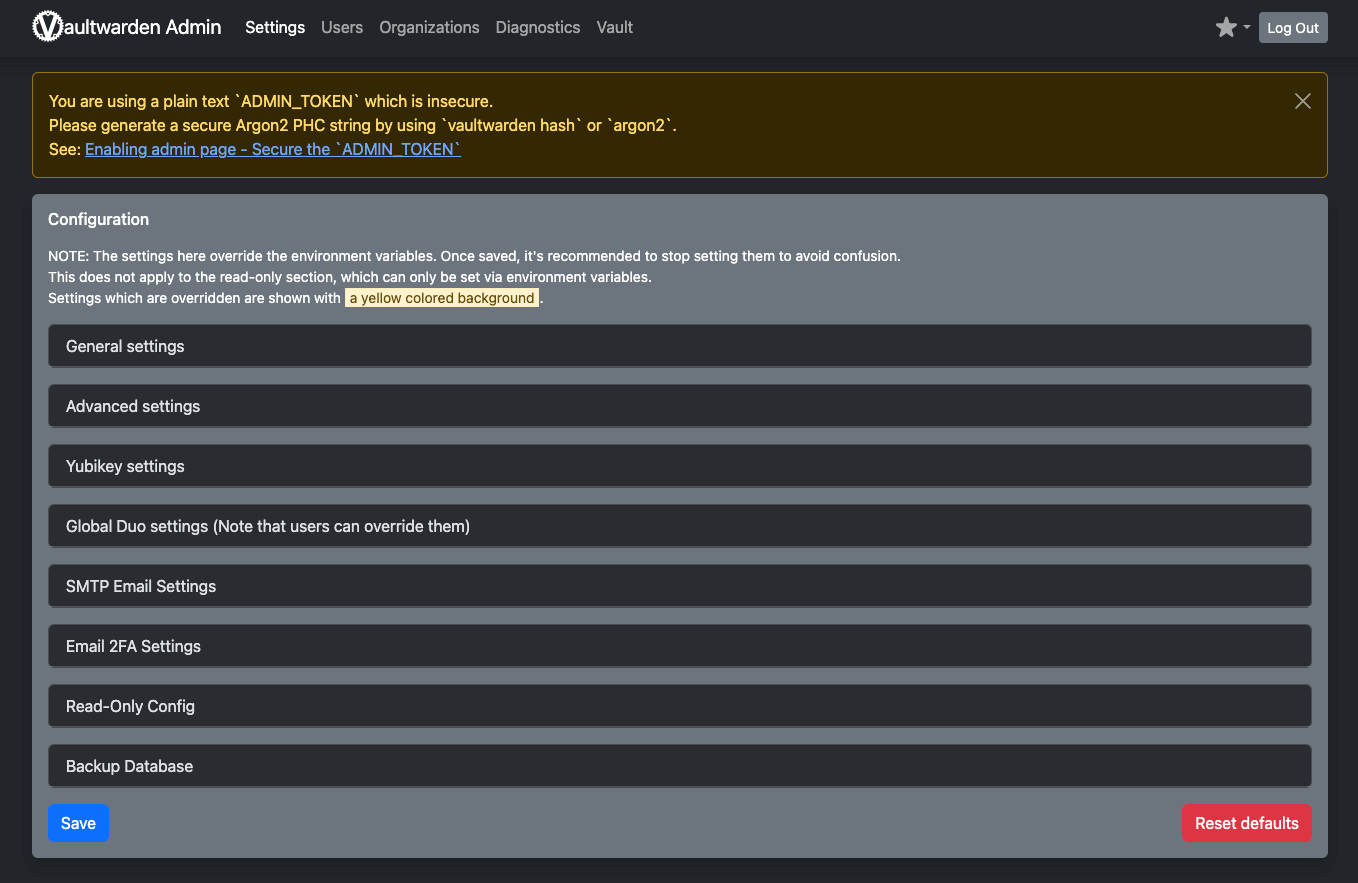Expand the Advanced settings section

coord(679,406)
